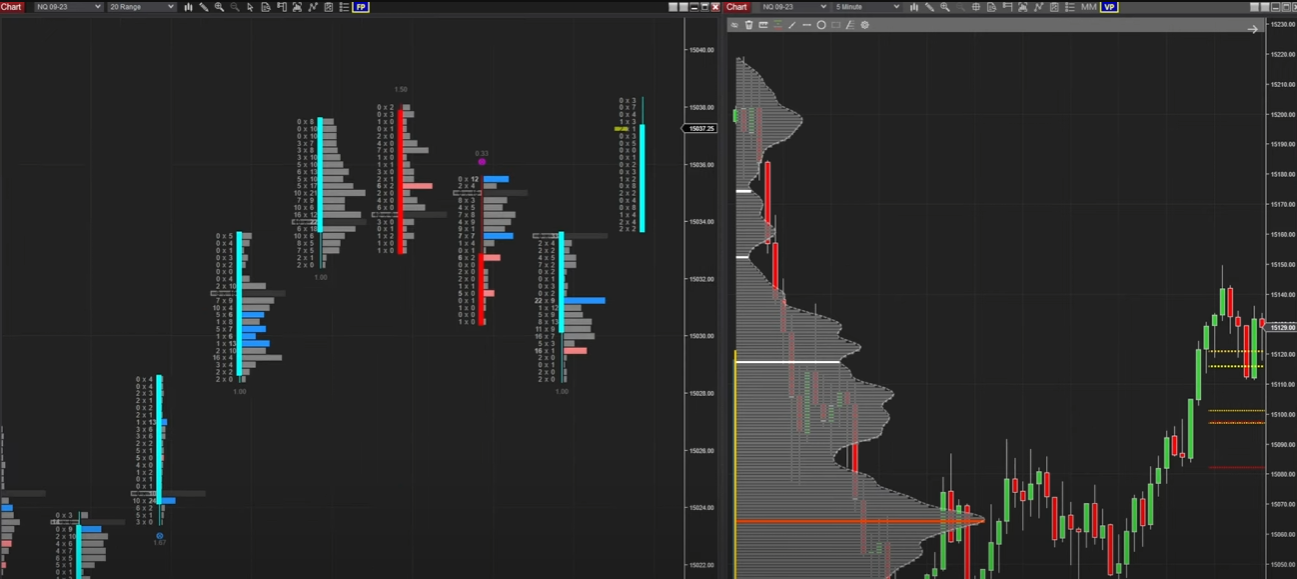The image size is (1297, 579).
Task: Select the Fibonacci fan drawing tool
Action: (850, 25)
